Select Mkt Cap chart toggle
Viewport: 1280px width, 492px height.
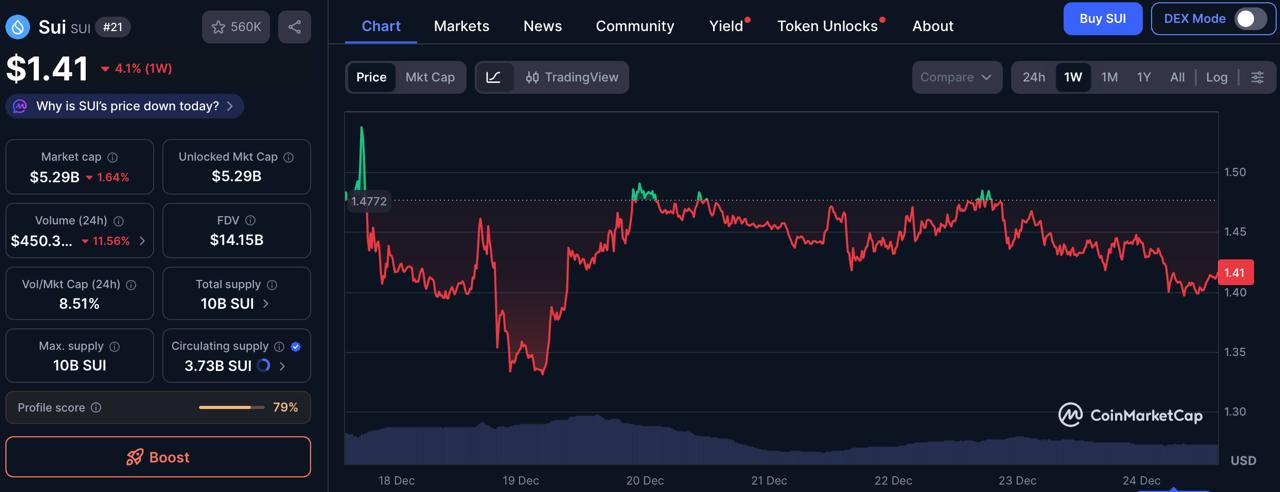point(430,77)
